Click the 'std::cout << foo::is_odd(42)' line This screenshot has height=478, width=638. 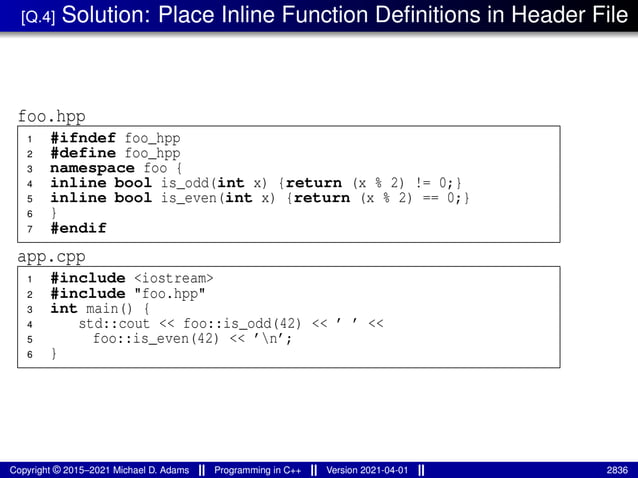(x=231, y=323)
